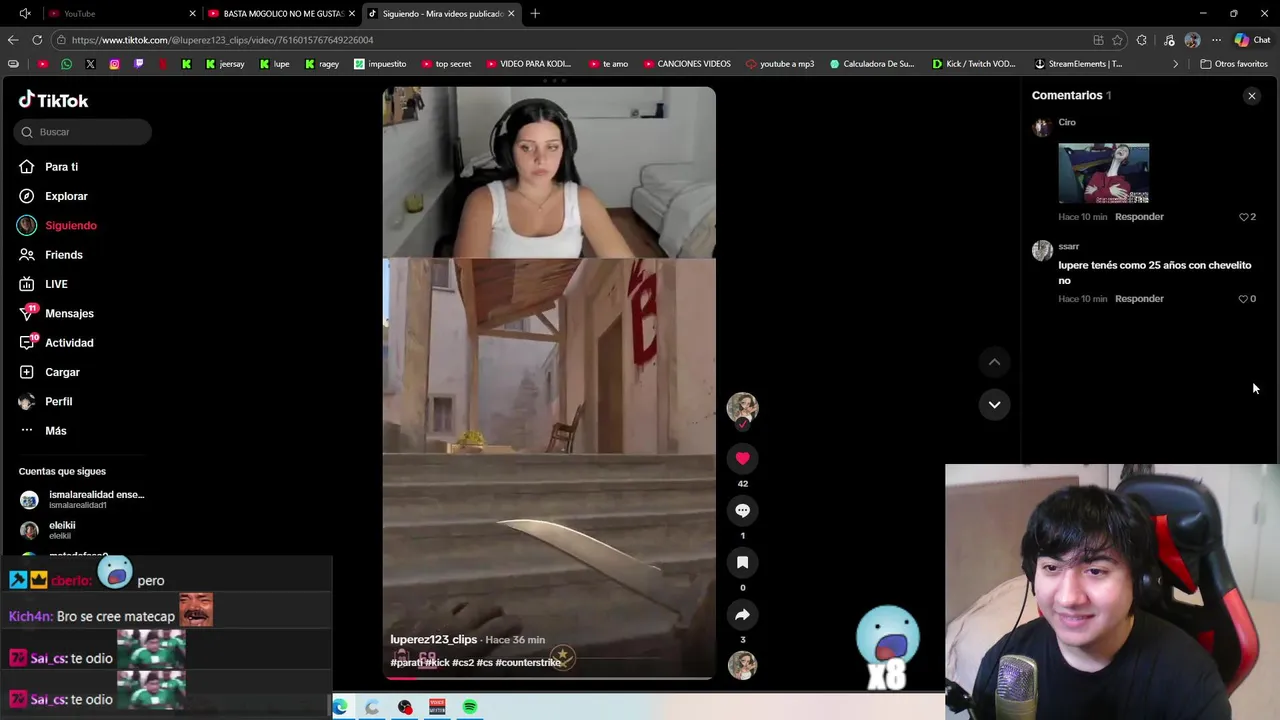Screen dimensions: 1280x720
Task: Bookmark the video with the save icon
Action: pos(742,562)
